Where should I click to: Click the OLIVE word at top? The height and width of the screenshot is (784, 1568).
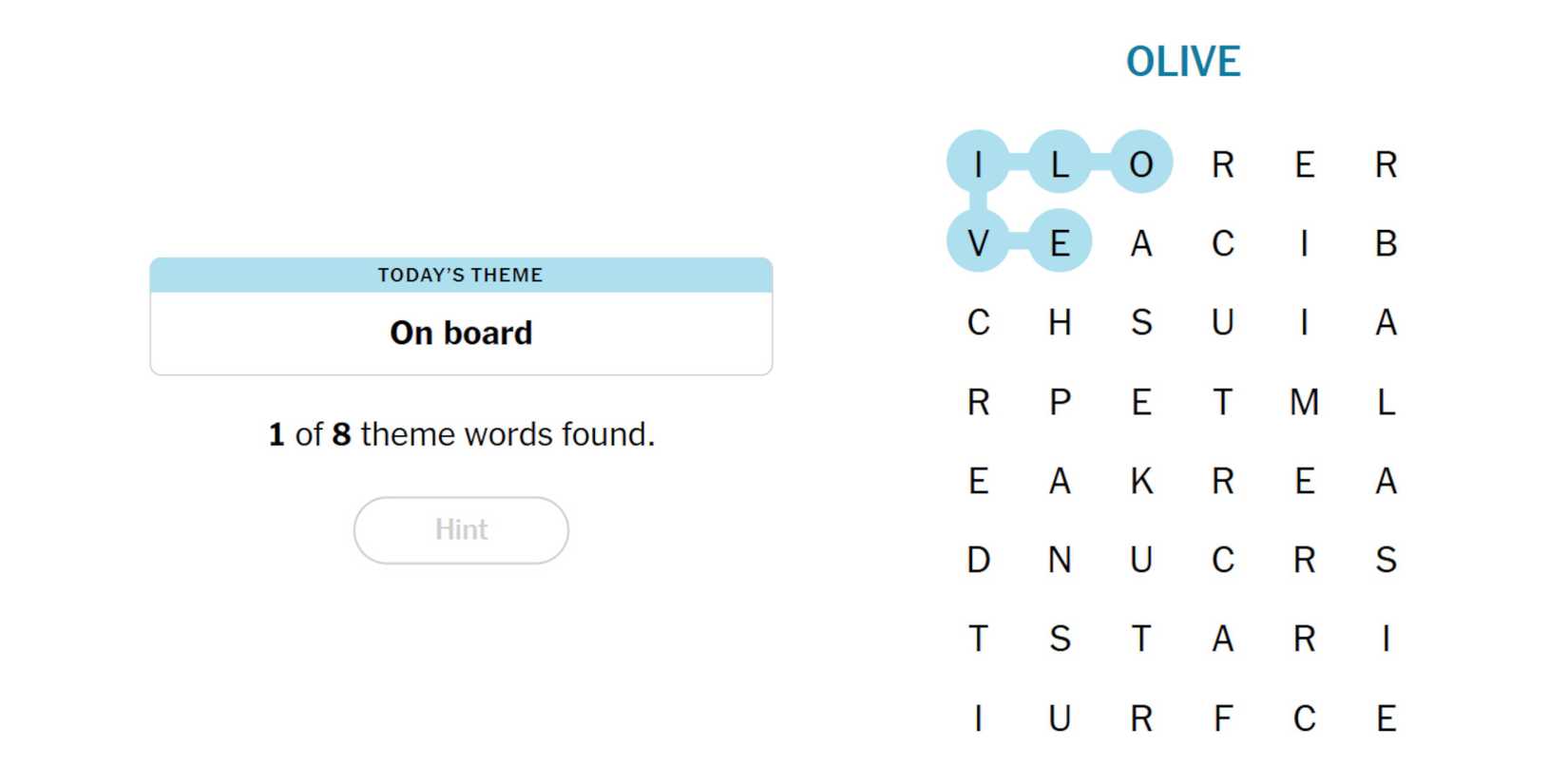pos(1183,62)
